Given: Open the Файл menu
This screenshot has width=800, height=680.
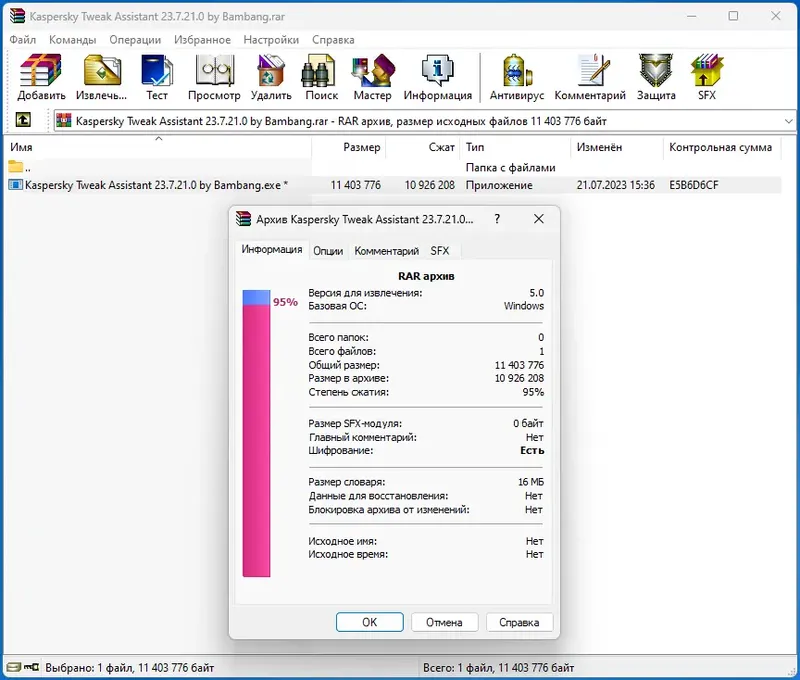Looking at the screenshot, I should click(22, 39).
